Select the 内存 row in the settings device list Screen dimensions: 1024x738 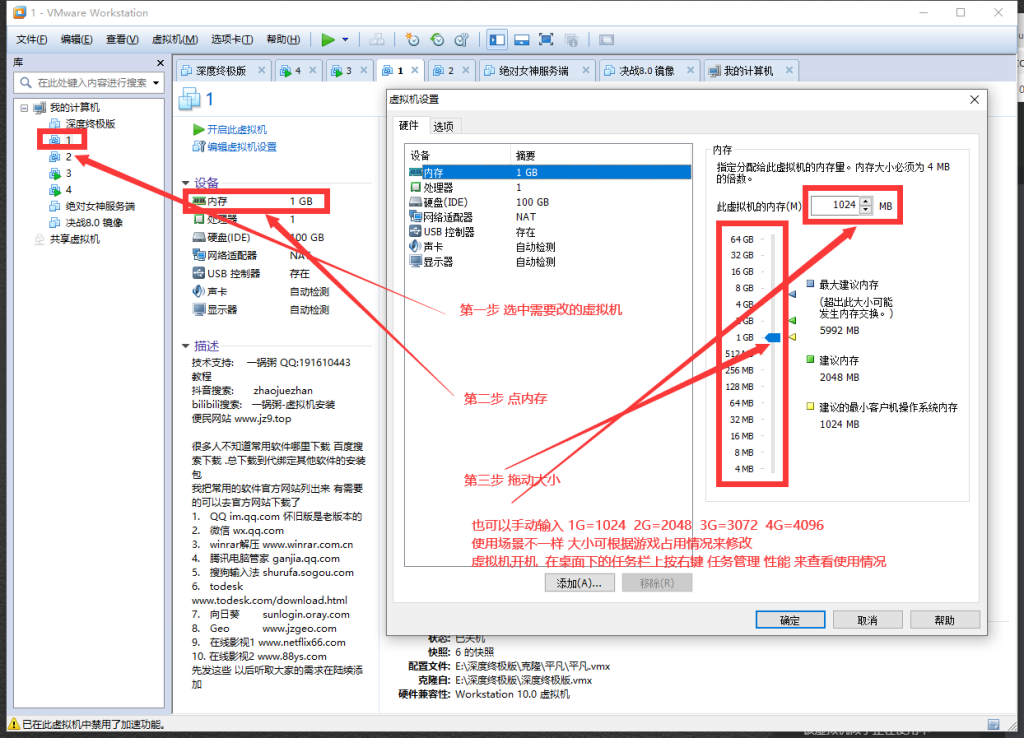click(x=549, y=172)
